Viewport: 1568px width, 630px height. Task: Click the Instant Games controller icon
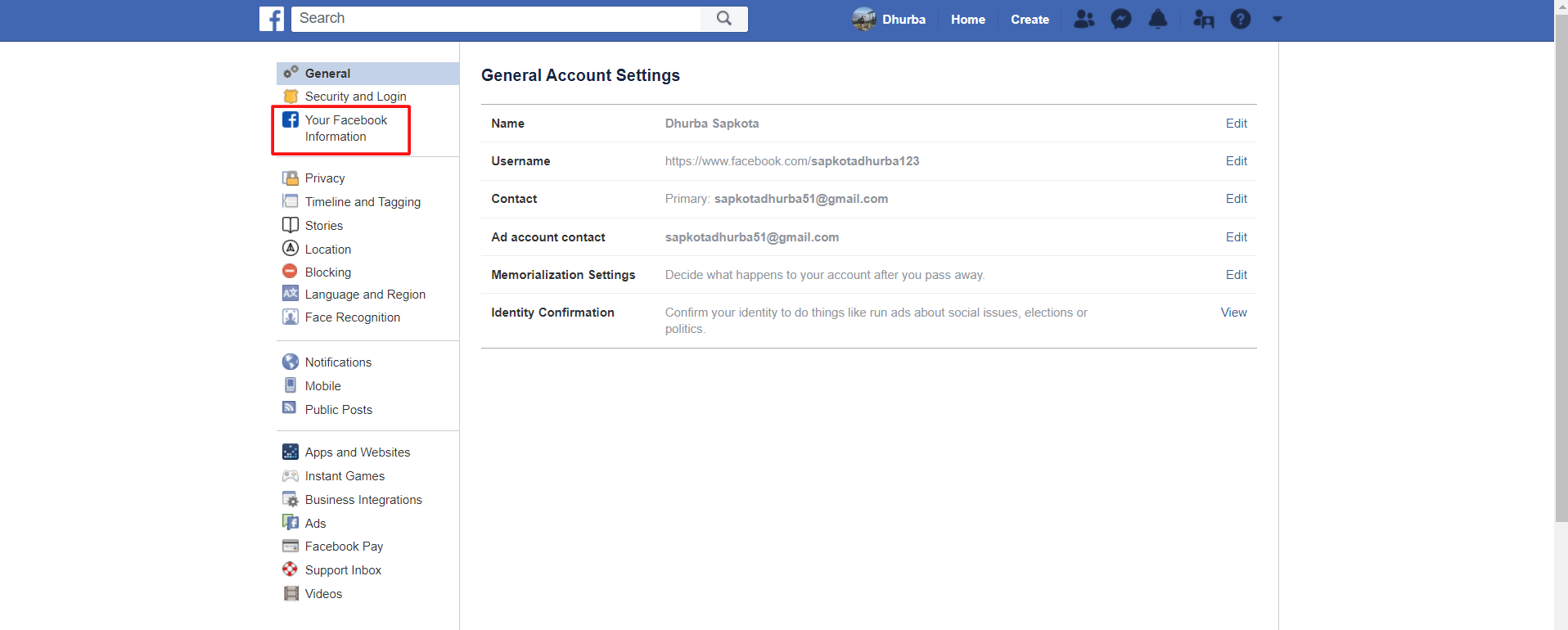coord(291,475)
